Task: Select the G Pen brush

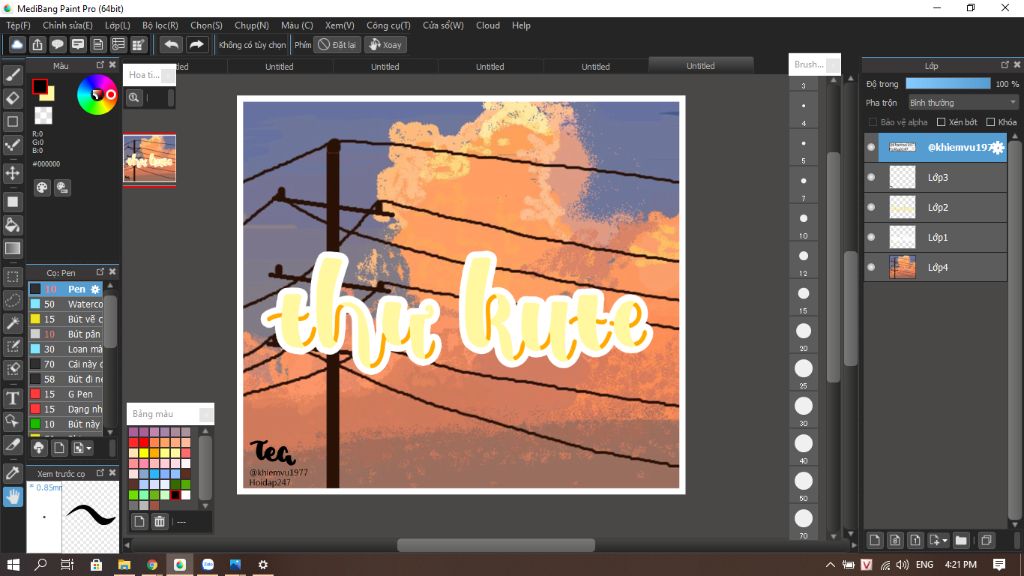Action: [65, 394]
